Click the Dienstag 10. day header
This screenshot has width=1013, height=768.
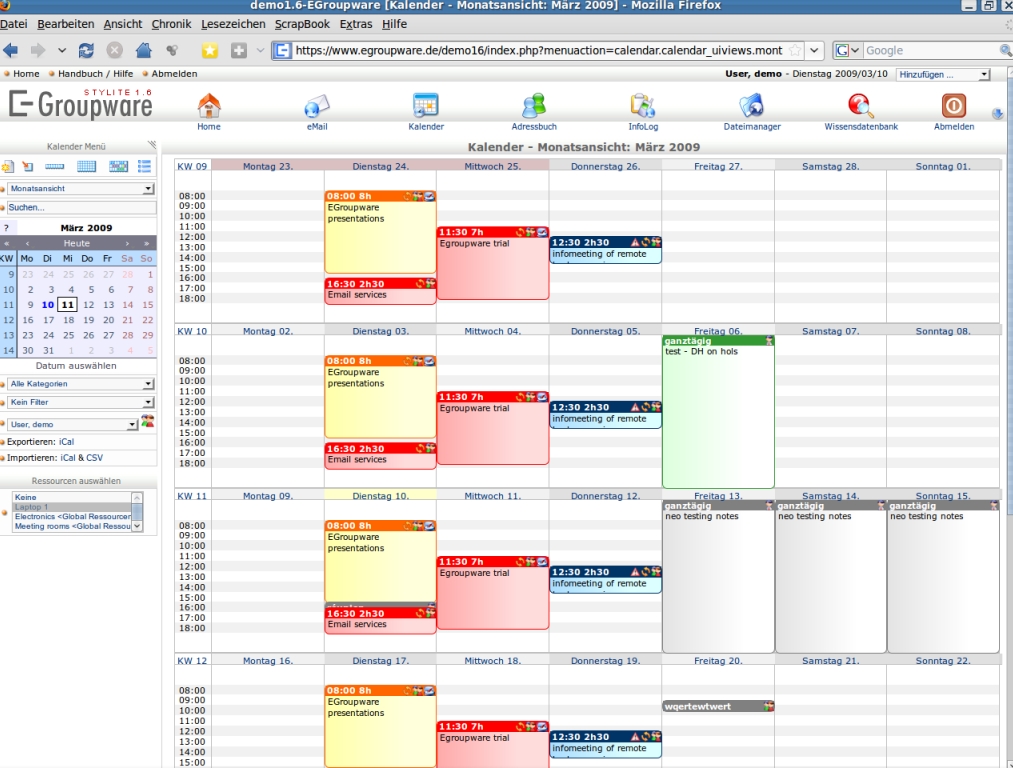381,496
